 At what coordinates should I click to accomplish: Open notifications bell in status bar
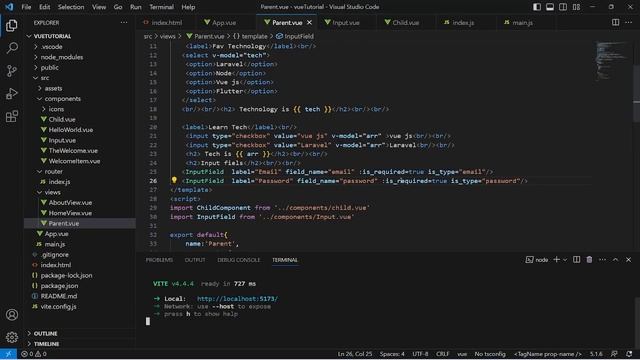[x=629, y=354]
